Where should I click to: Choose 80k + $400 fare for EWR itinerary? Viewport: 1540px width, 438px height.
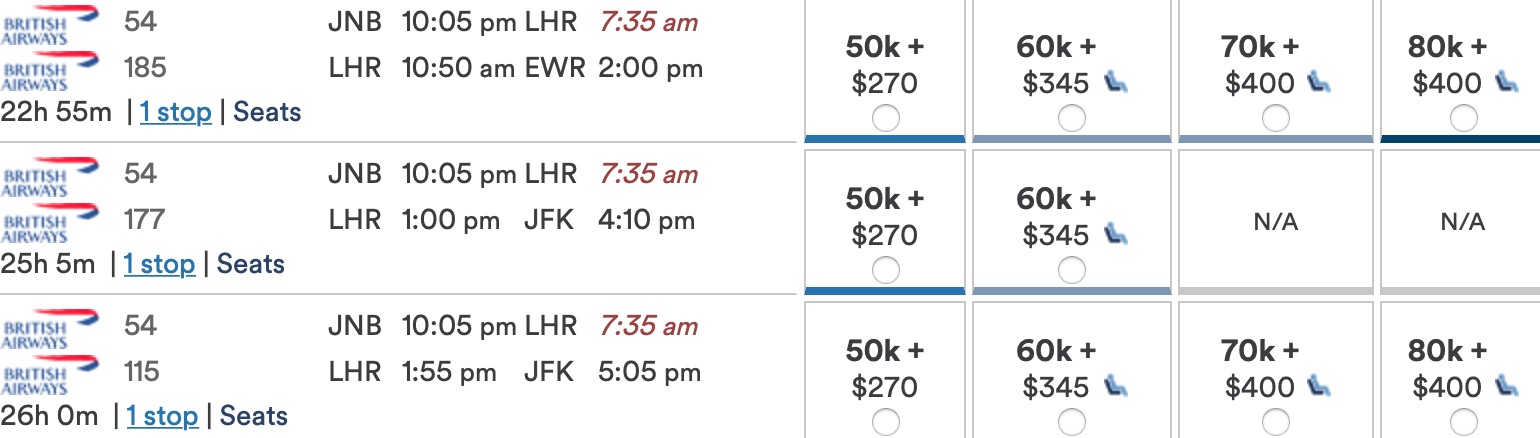click(1462, 119)
